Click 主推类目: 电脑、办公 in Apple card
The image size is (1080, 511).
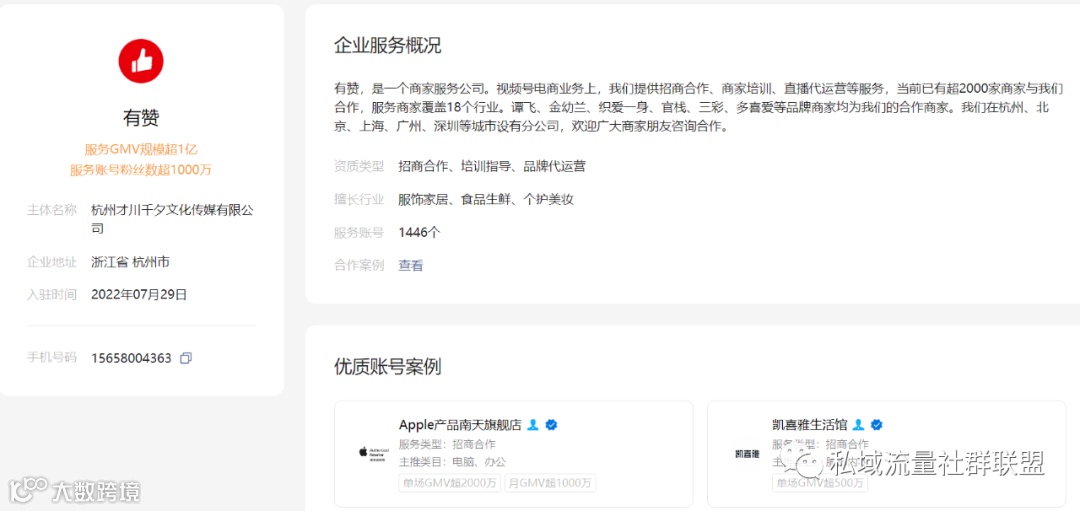pos(453,461)
